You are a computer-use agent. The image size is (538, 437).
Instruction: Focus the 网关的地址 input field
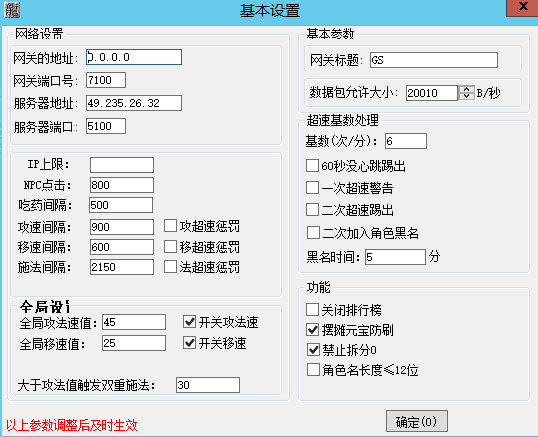(x=134, y=57)
